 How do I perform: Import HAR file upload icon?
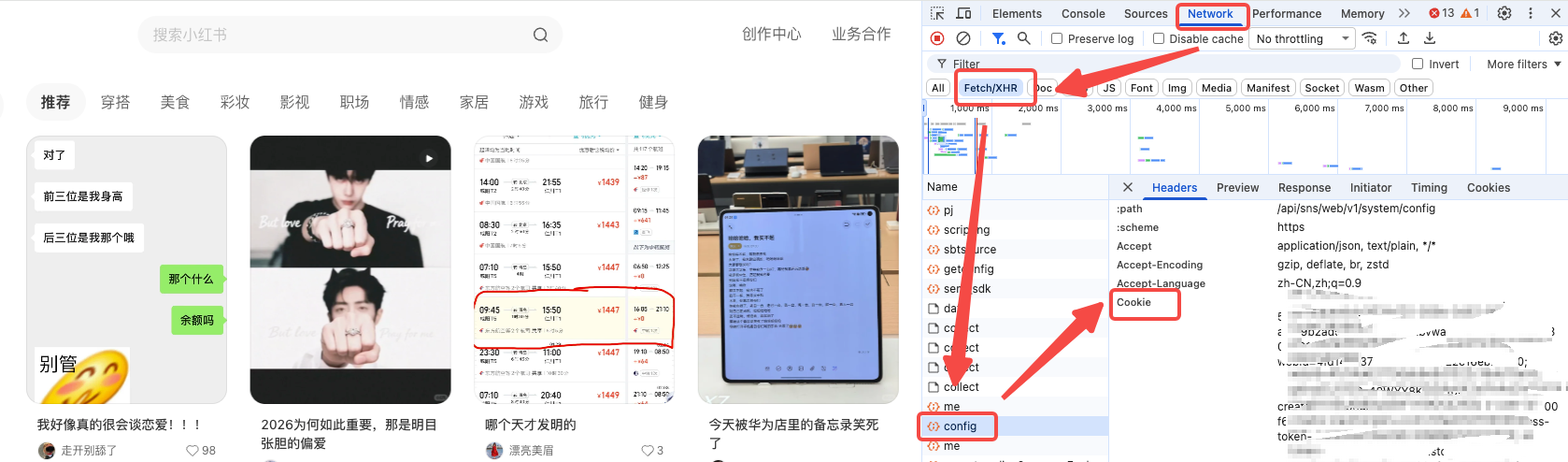[1404, 38]
